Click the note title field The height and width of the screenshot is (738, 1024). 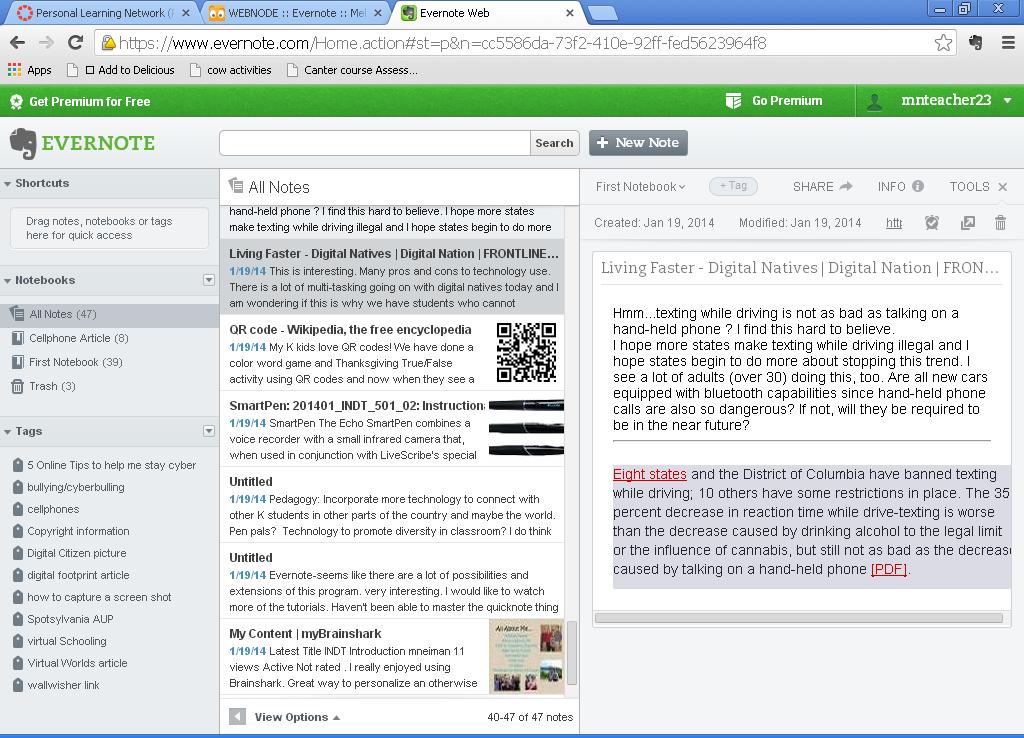801,268
